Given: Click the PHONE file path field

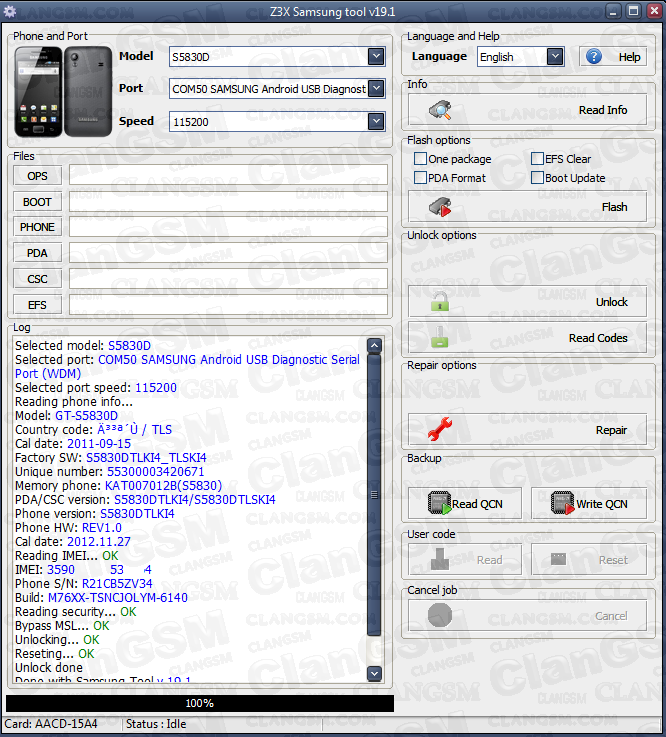Looking at the screenshot, I should 228,227.
